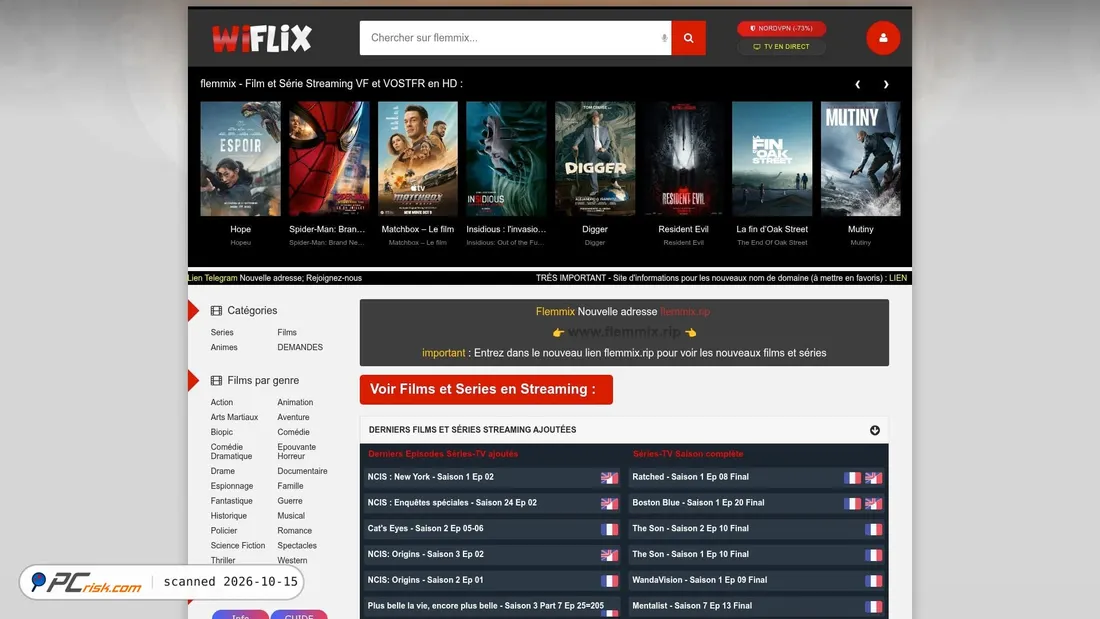Viewport: 1100px width, 619px height.
Task: Click the red search magnifier button
Action: point(688,38)
